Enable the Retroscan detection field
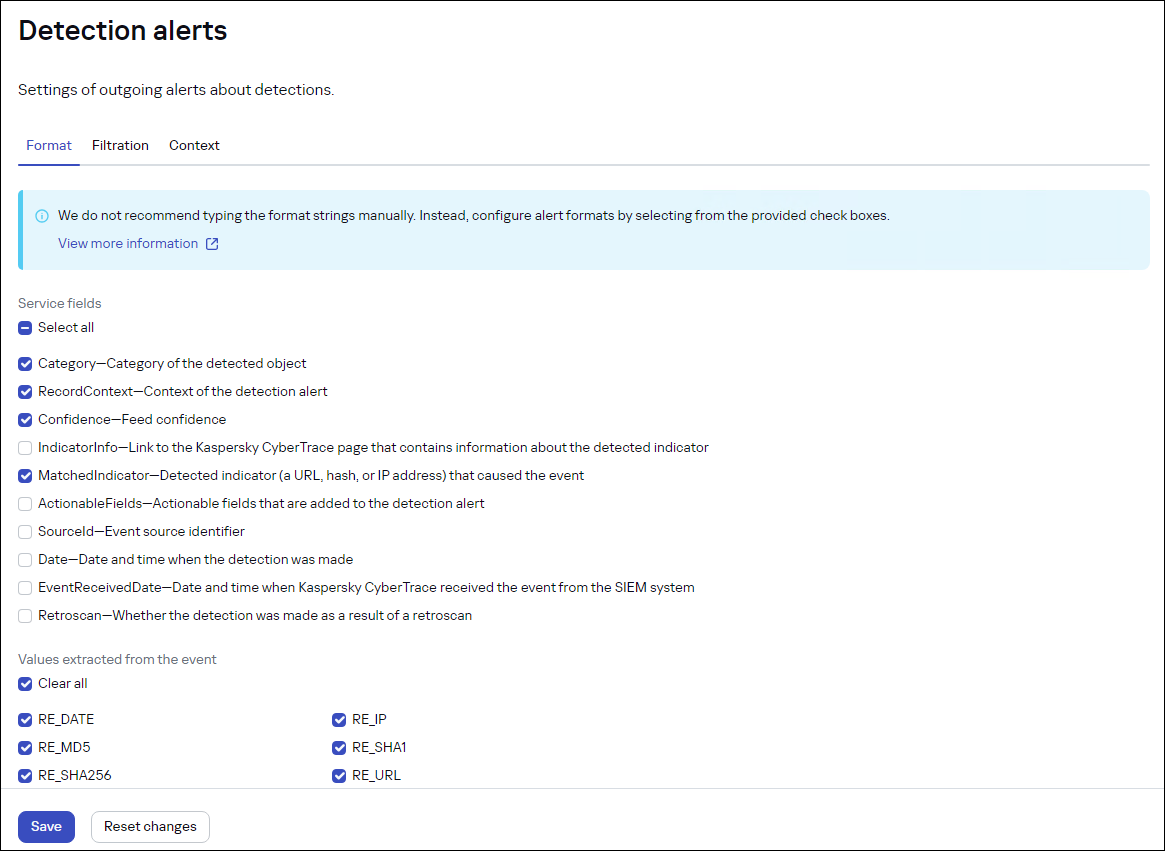 click(24, 615)
